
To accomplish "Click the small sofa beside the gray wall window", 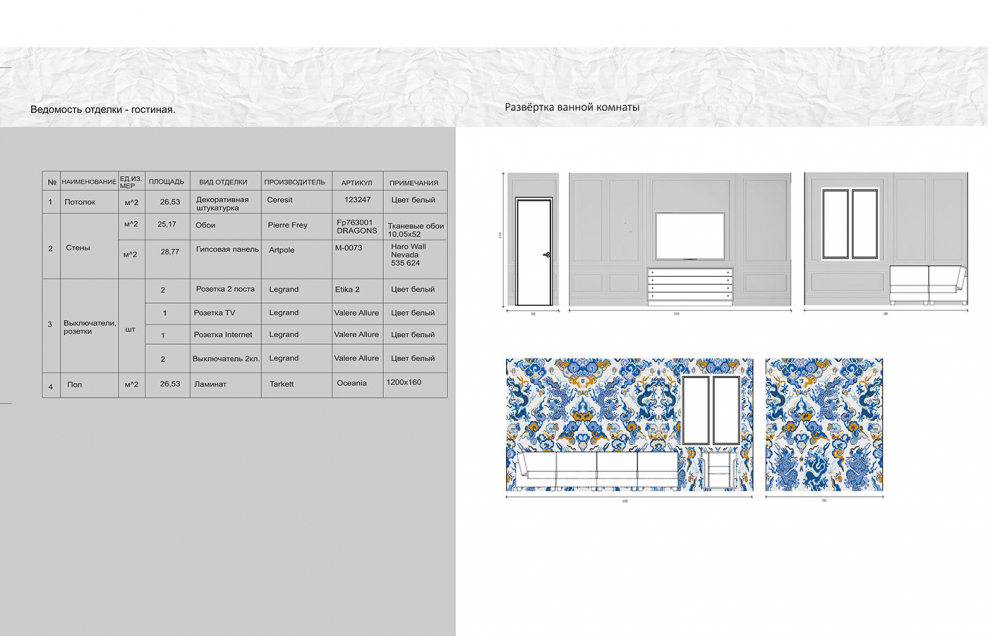I will pyautogui.click(x=929, y=285).
